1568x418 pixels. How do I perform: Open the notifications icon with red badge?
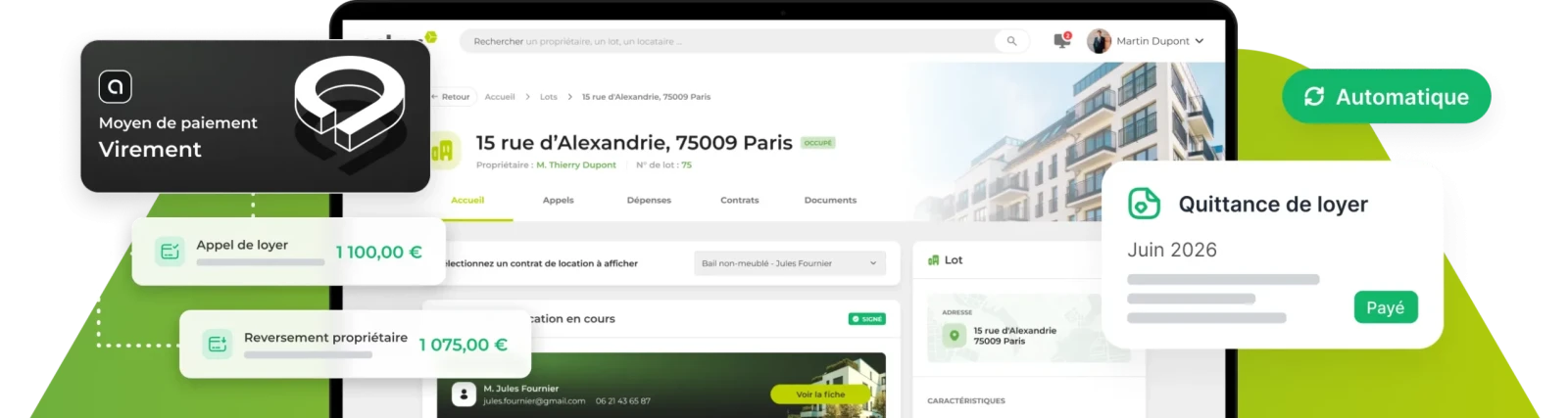tap(1061, 40)
